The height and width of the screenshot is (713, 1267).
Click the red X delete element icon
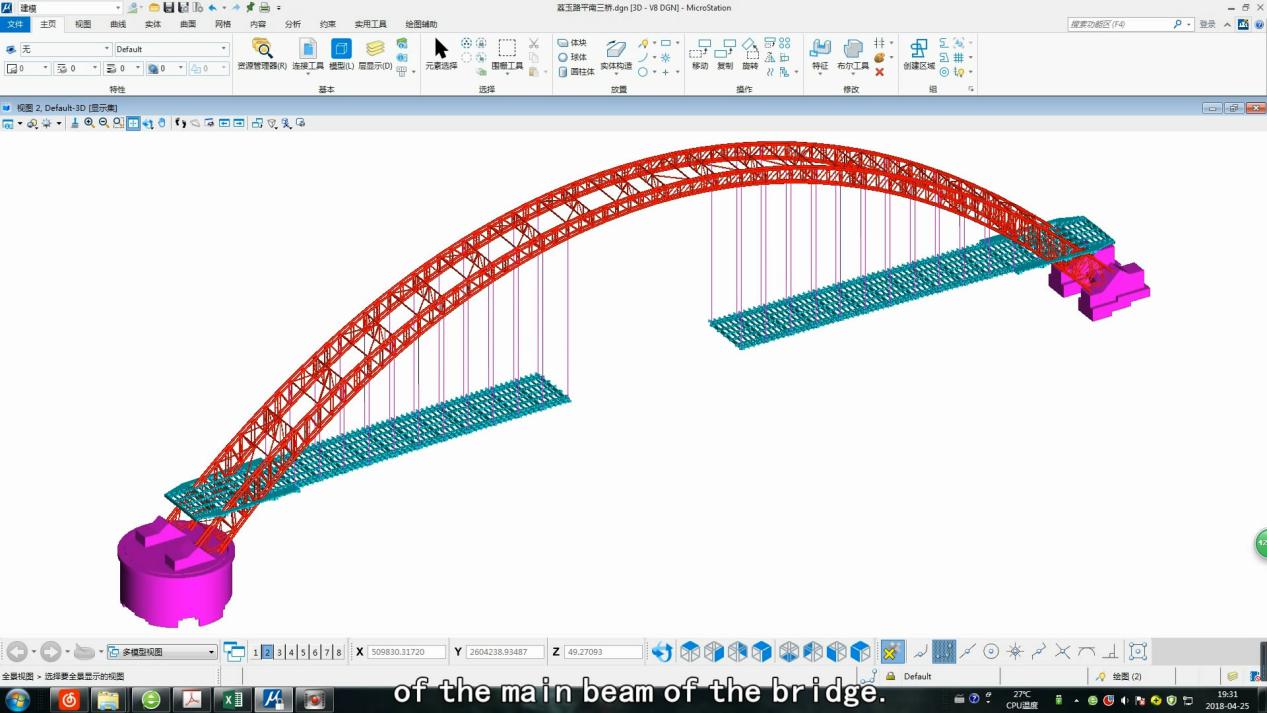[880, 72]
